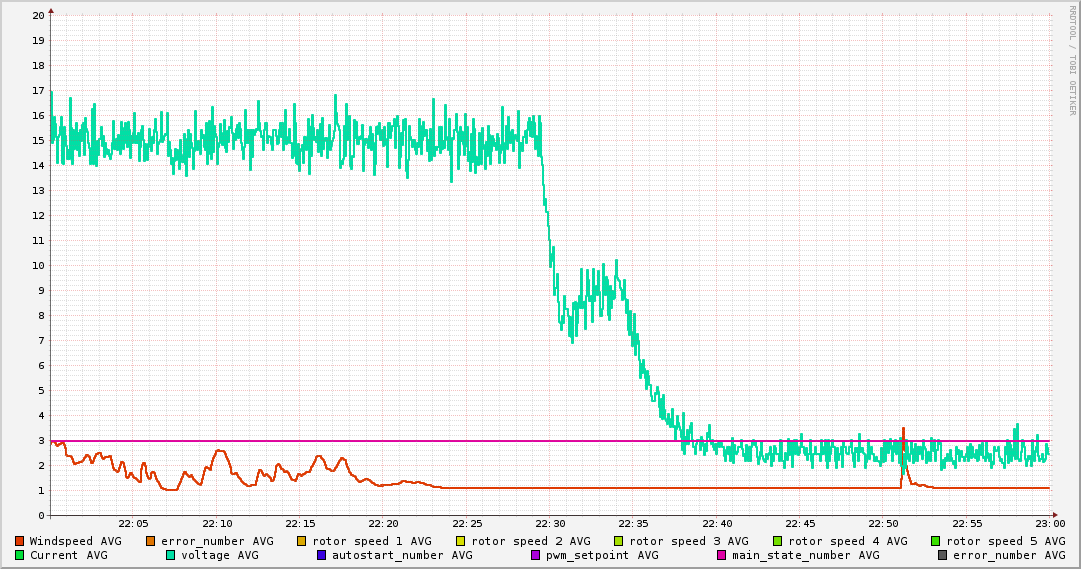Click the magenta main_state_number AVG swatch

(x=722, y=555)
